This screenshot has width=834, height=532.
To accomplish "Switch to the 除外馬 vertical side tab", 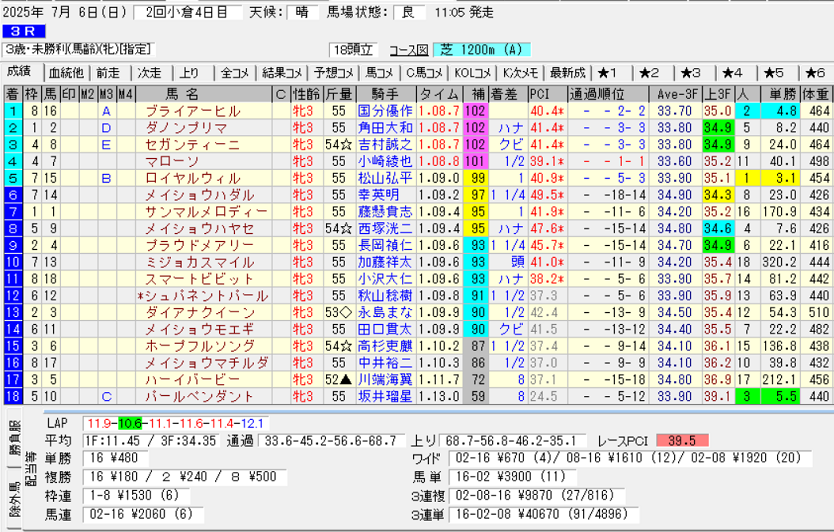I will (13, 508).
